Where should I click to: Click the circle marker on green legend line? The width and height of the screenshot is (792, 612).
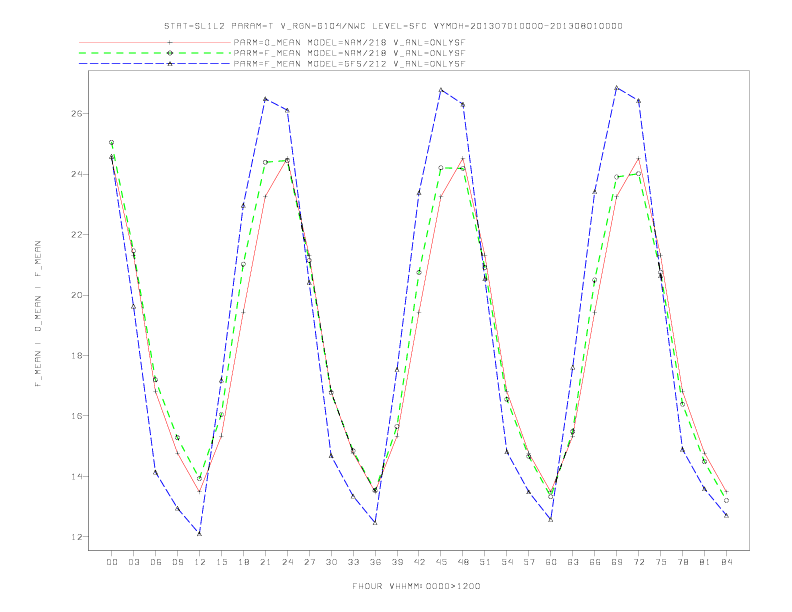[x=170, y=53]
